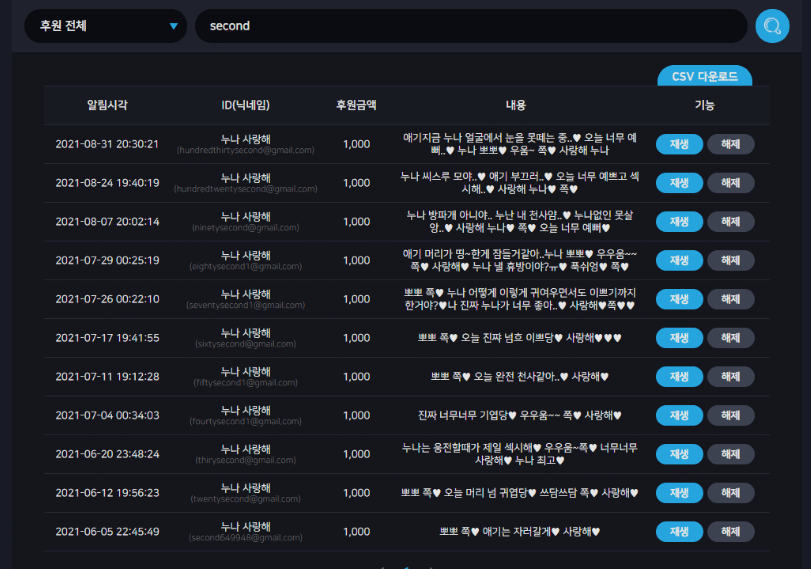Click 해제 for the 2021-08-07 20:02:14 row
This screenshot has height=569, width=811.
(x=730, y=222)
